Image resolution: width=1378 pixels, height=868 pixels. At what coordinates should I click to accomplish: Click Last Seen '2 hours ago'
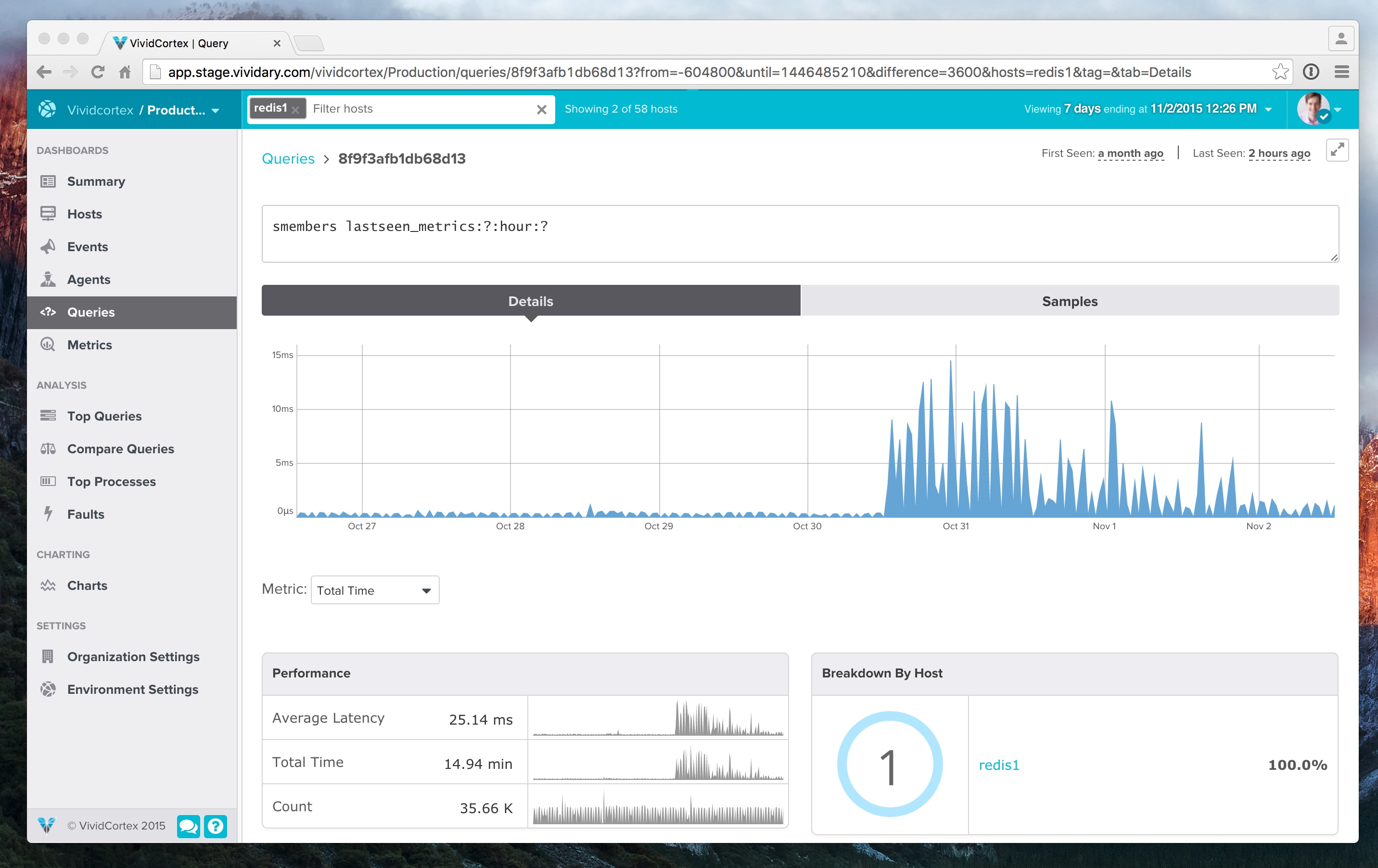coord(1279,153)
